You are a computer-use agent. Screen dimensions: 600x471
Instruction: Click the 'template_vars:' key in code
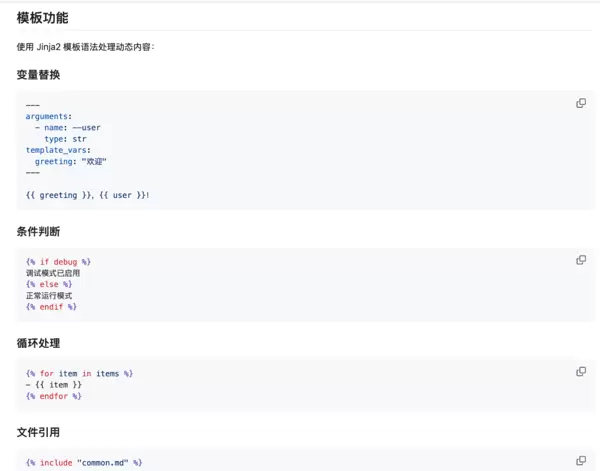click(x=58, y=150)
